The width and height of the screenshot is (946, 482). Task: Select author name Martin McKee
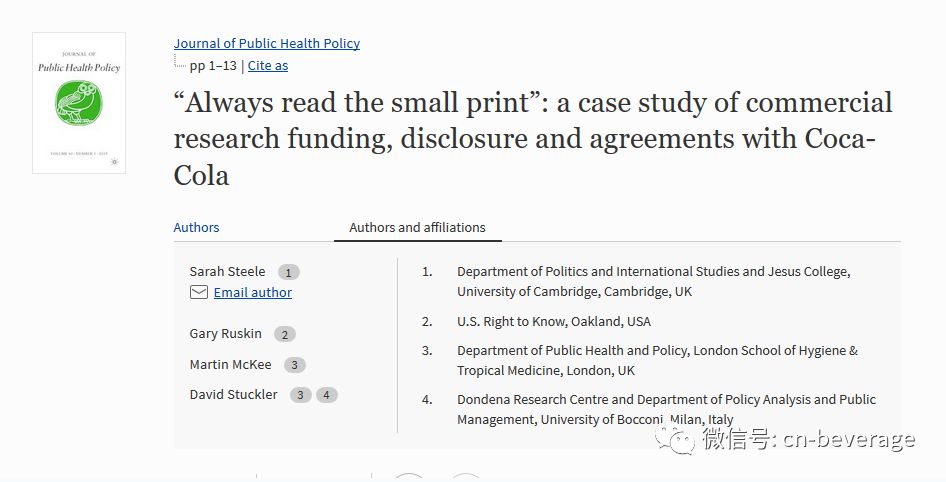[230, 364]
